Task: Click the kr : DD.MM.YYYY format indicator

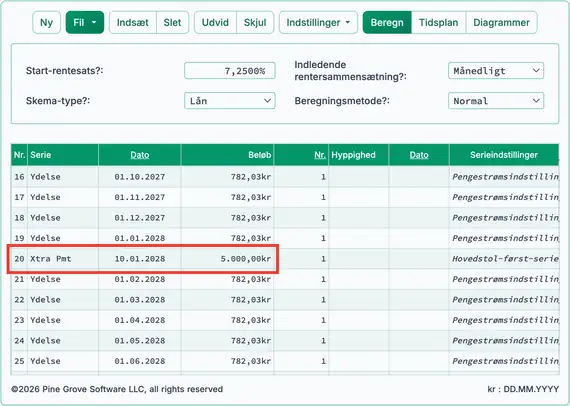Action: coord(523,389)
